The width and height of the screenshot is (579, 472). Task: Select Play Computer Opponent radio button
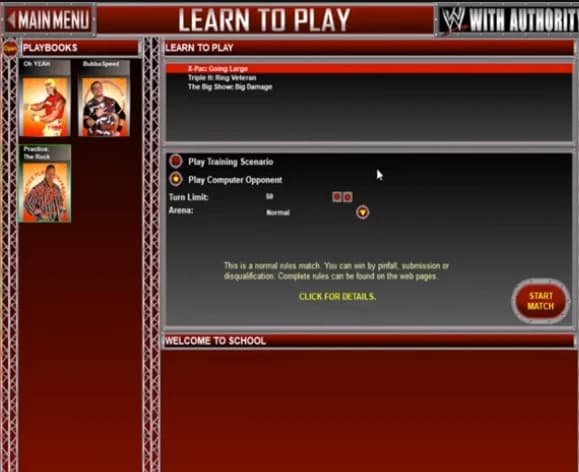(x=176, y=179)
